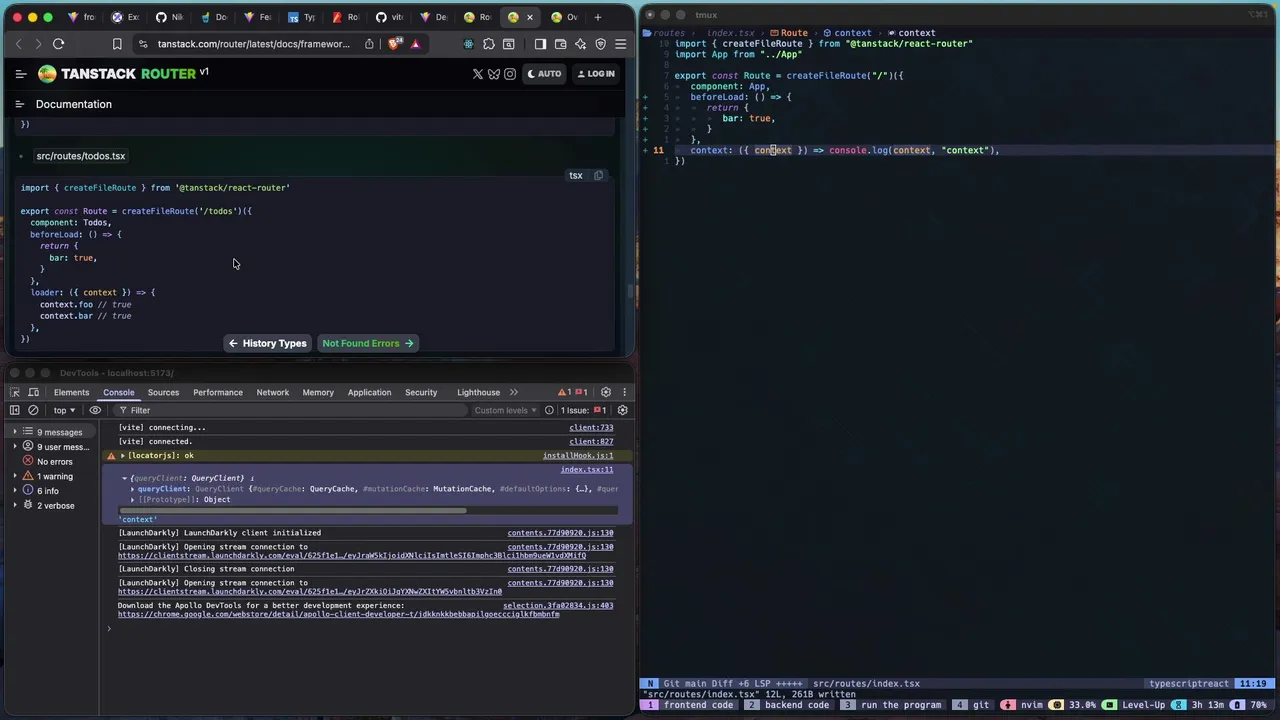The image size is (1280, 720).
Task: Open the Brave Rewards triangle icon
Action: 414,44
